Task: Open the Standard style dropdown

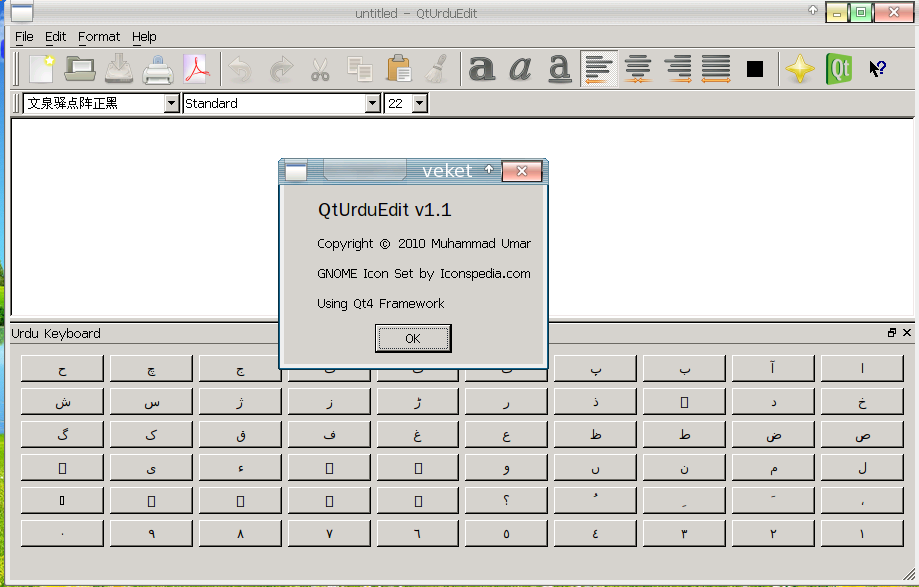Action: click(x=373, y=104)
